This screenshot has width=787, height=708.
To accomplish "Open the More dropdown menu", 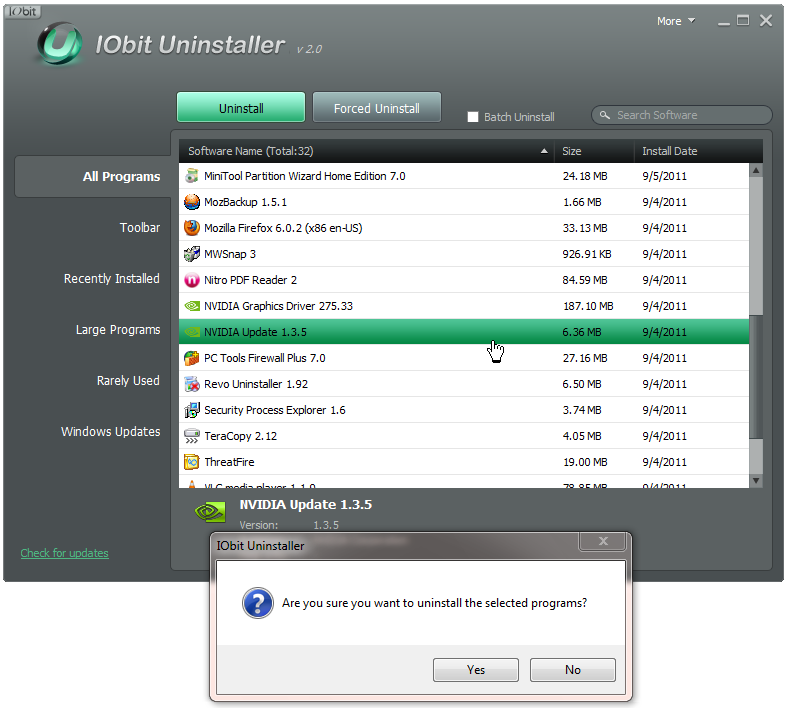I will click(x=676, y=21).
